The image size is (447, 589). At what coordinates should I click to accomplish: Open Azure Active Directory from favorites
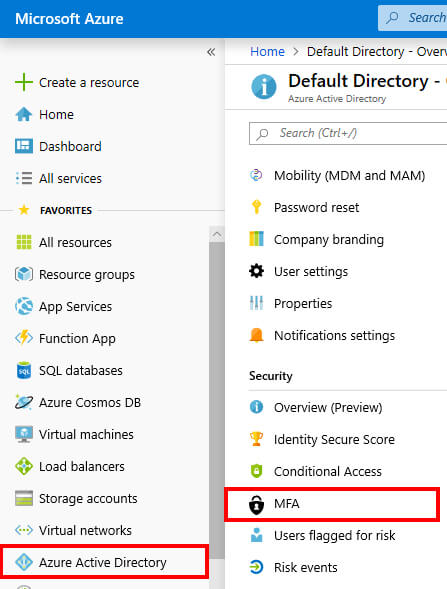pyautogui.click(x=104, y=562)
